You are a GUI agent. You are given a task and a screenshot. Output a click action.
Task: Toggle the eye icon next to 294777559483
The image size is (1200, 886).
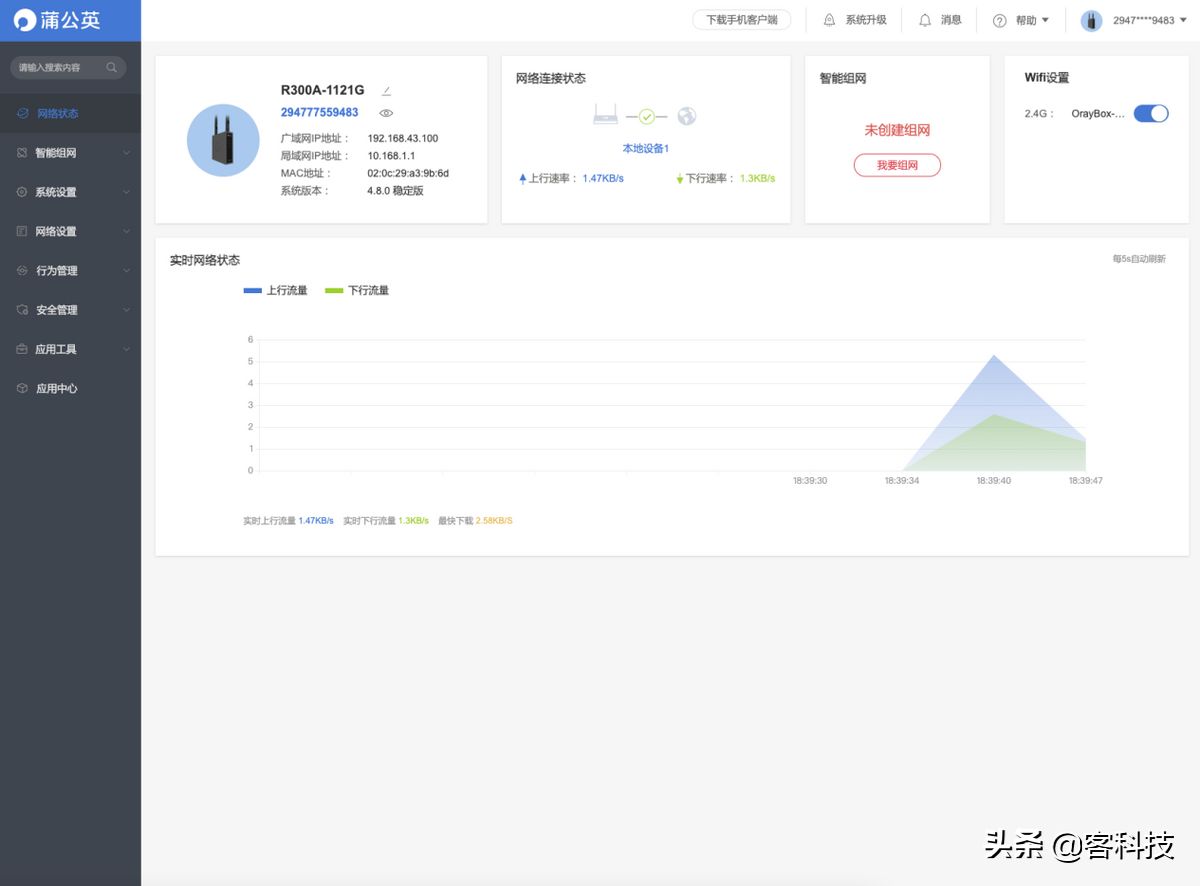[x=386, y=113]
